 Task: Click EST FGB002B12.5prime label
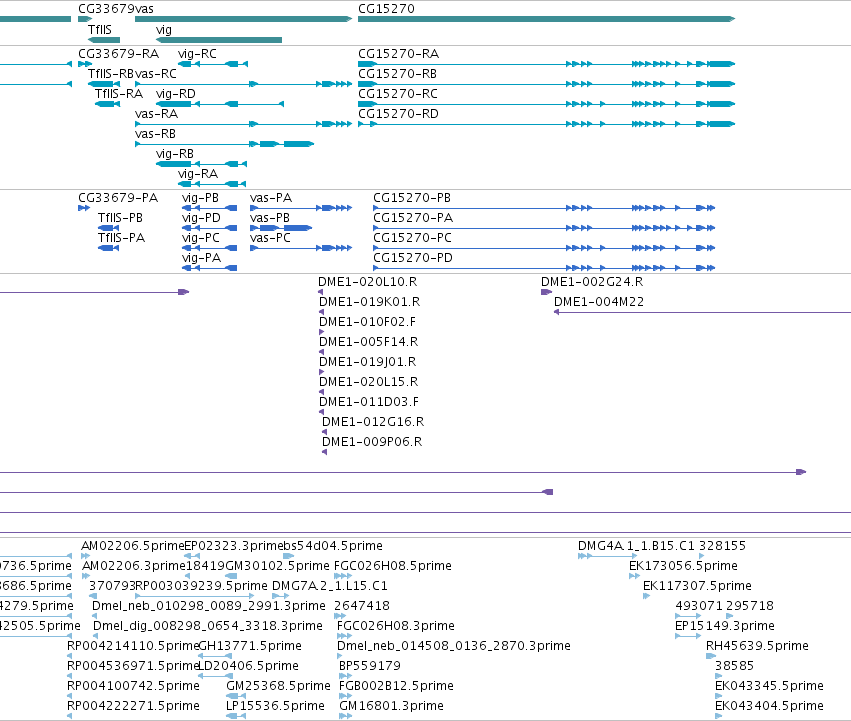(x=396, y=686)
